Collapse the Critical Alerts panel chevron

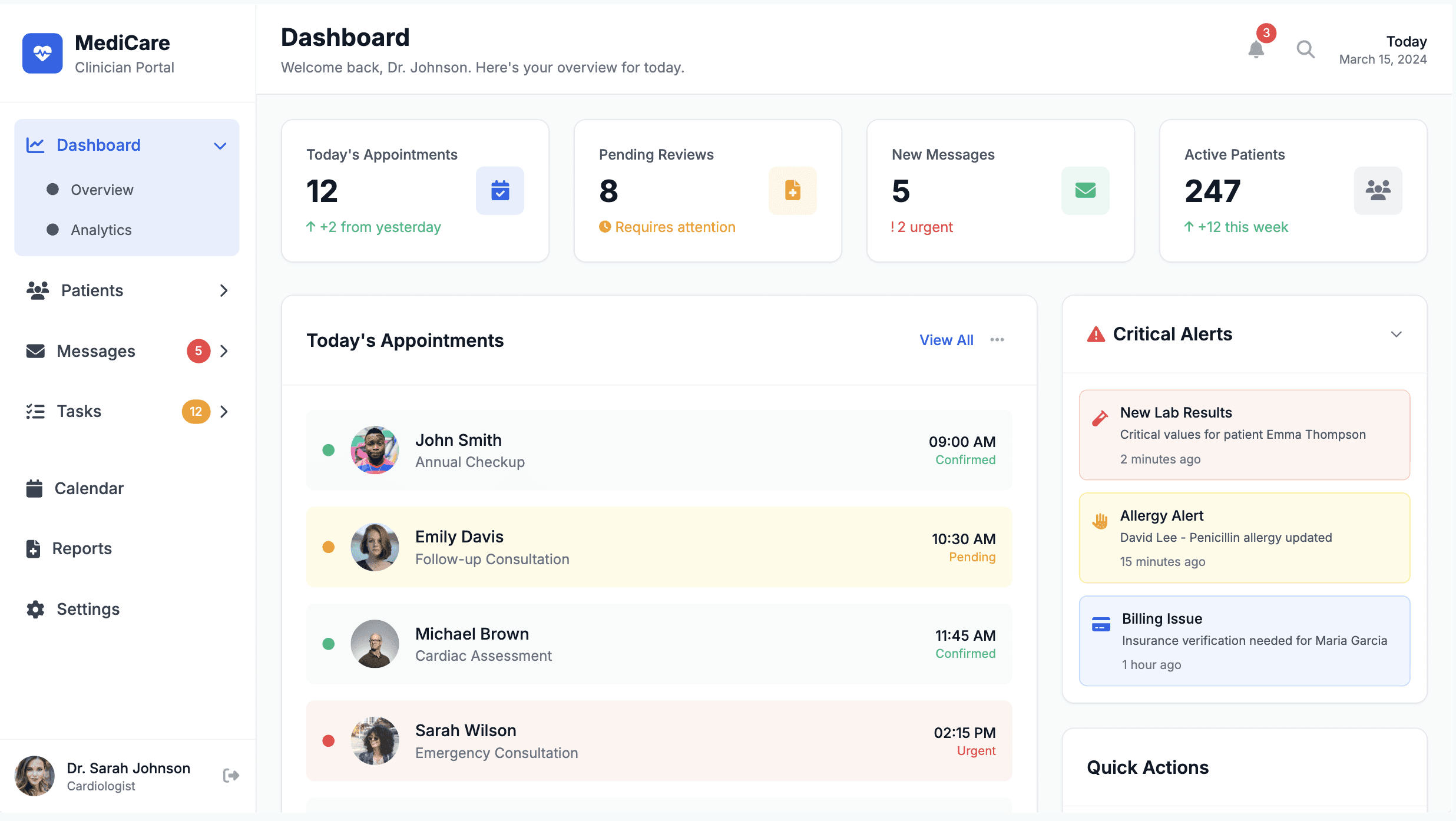coord(1396,335)
